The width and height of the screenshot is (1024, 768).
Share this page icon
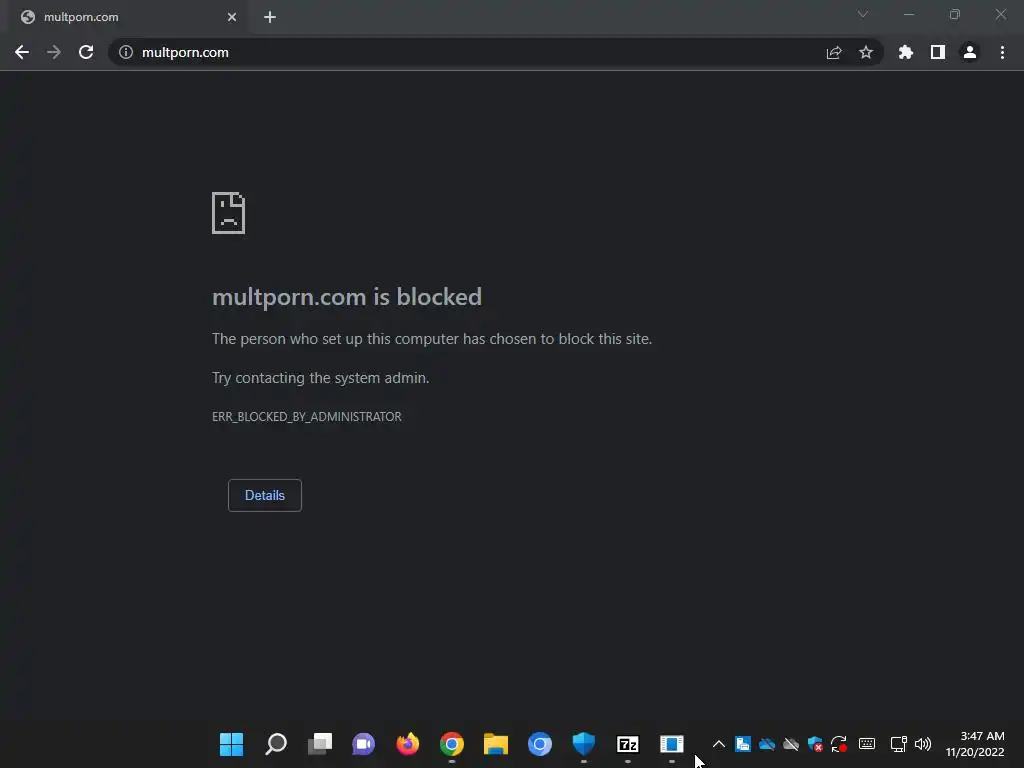[x=834, y=52]
